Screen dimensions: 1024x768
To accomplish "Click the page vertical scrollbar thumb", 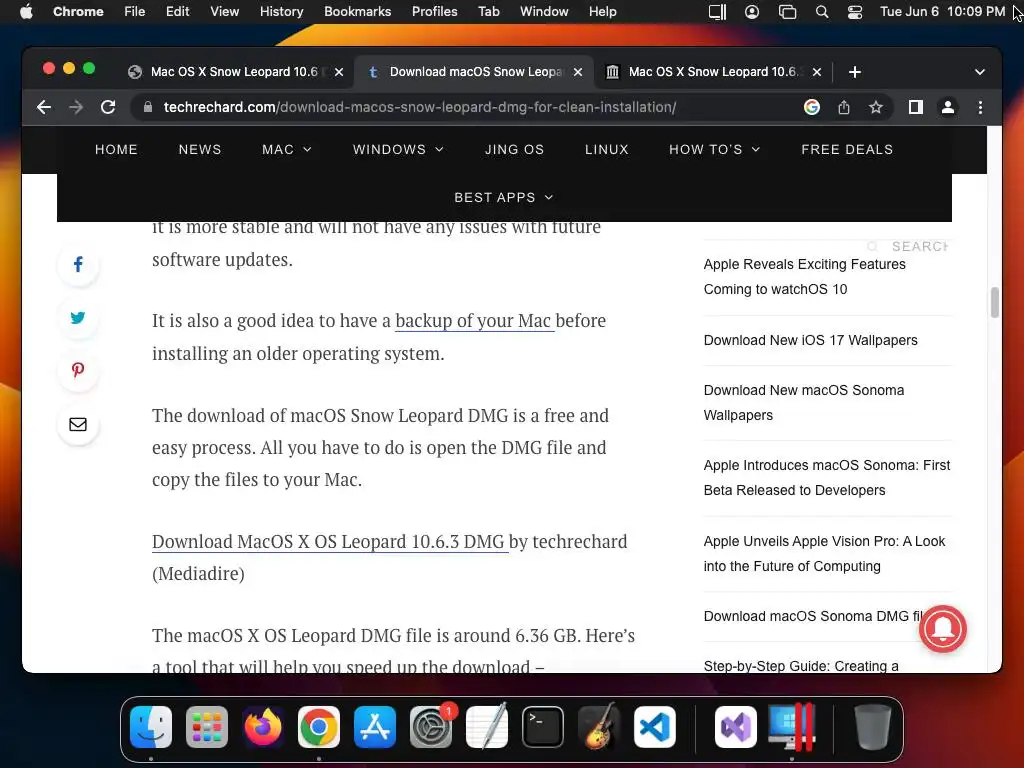I will tap(994, 302).
